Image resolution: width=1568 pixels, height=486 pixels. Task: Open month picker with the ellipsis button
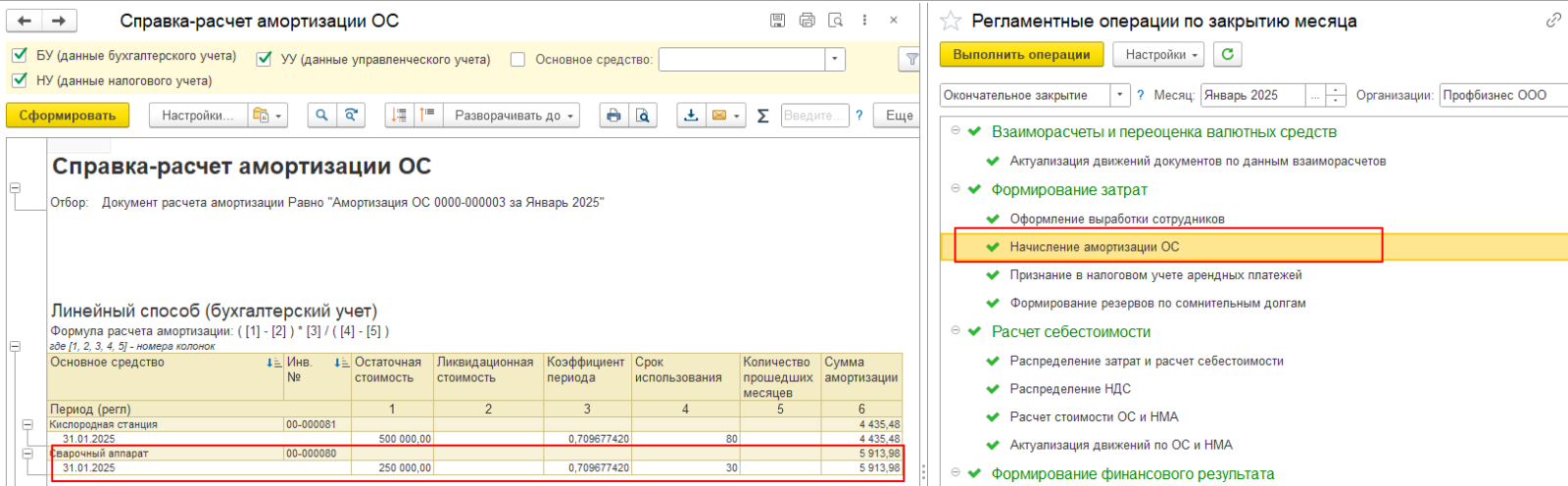click(1315, 95)
